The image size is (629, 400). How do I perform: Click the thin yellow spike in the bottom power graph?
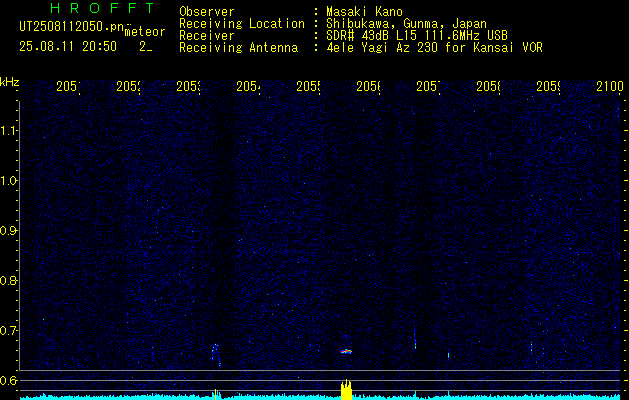(215, 394)
